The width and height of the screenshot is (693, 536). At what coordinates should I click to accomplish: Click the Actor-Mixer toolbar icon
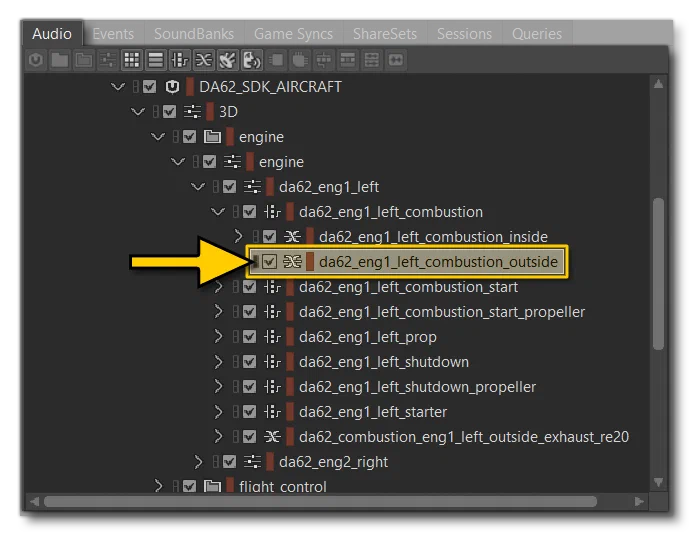[107, 60]
